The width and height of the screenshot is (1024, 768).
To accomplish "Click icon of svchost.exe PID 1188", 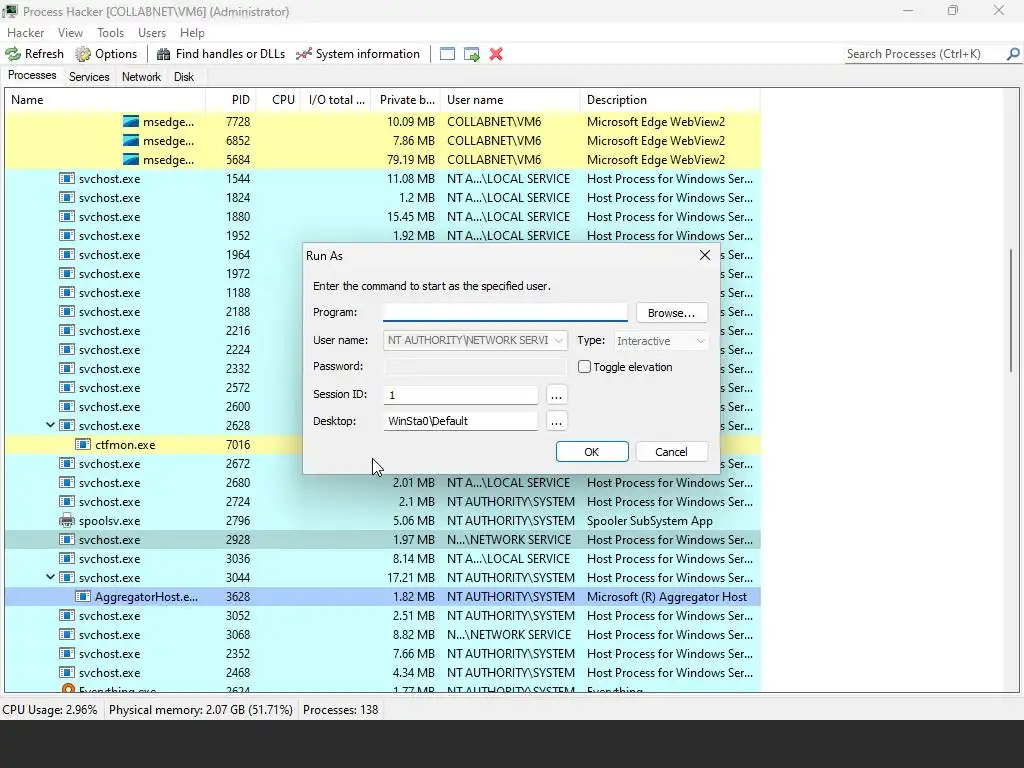I will [67, 293].
